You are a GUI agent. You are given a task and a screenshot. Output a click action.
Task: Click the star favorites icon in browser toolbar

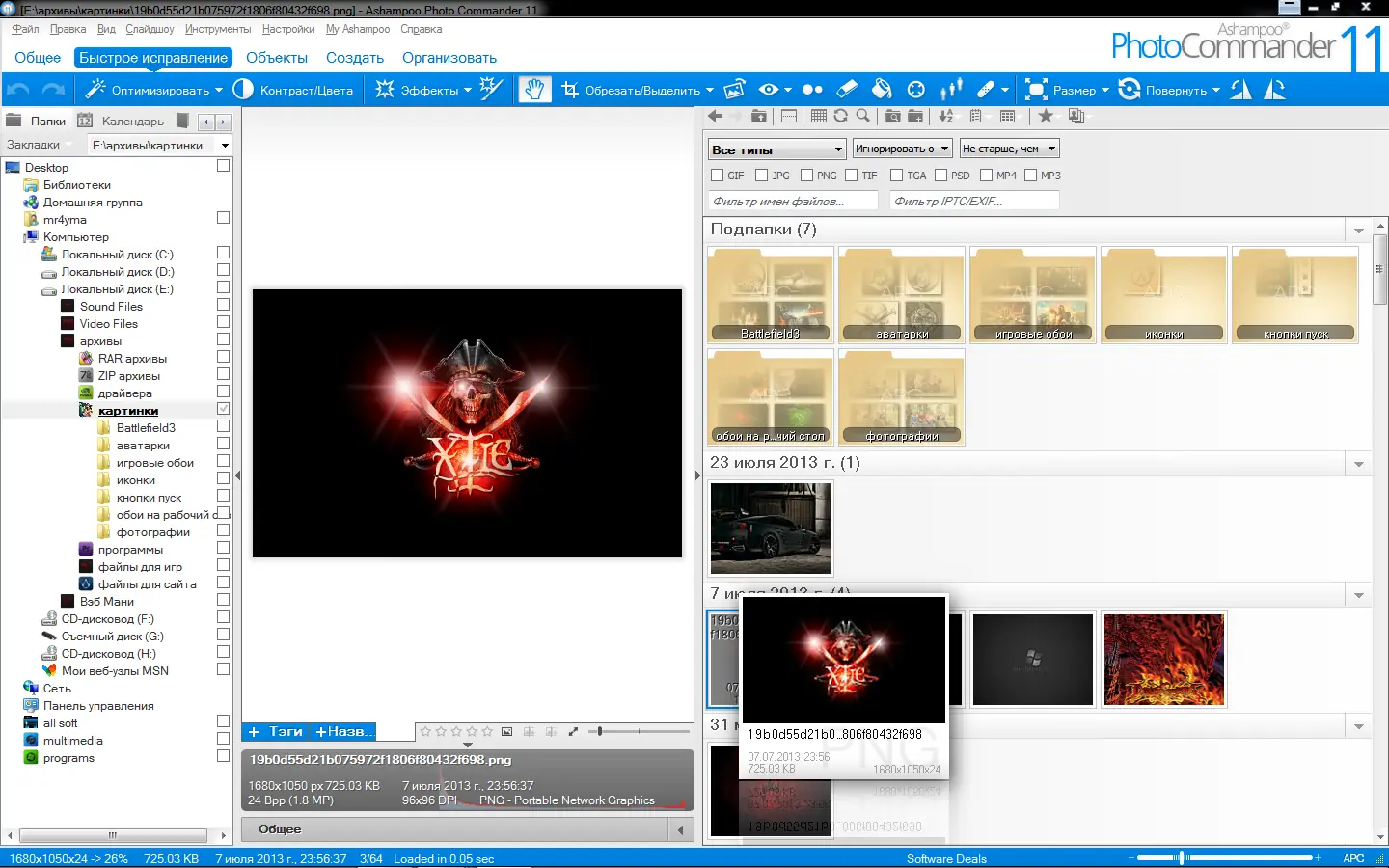click(x=1046, y=116)
